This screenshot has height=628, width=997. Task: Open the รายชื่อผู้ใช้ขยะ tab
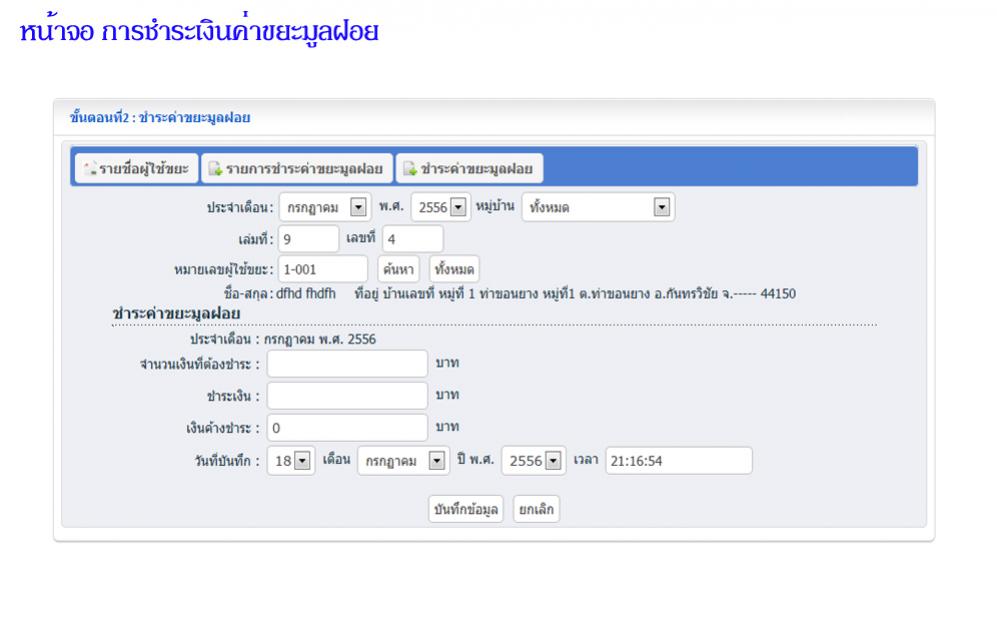137,168
